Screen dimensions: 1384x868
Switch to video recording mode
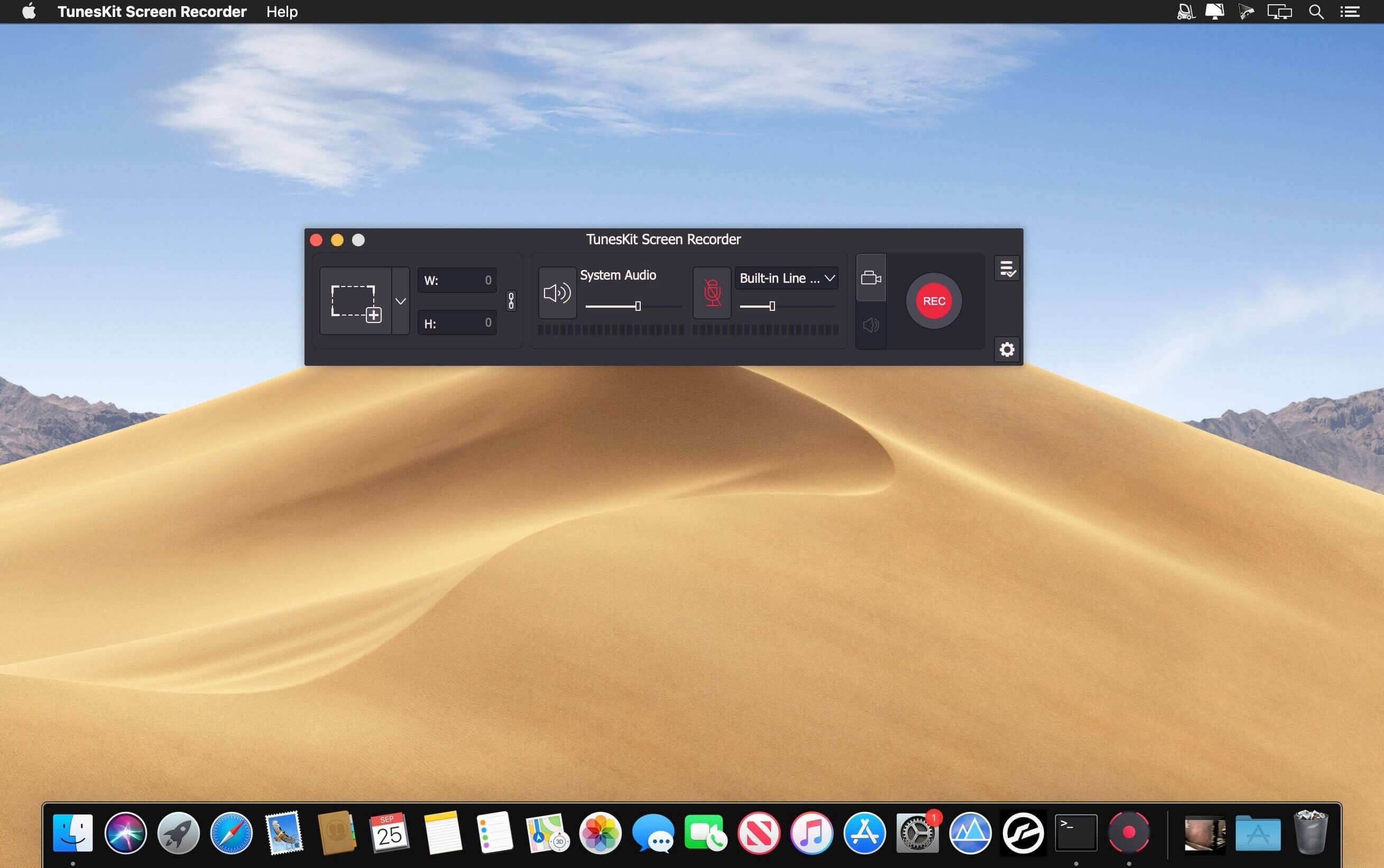(x=870, y=278)
